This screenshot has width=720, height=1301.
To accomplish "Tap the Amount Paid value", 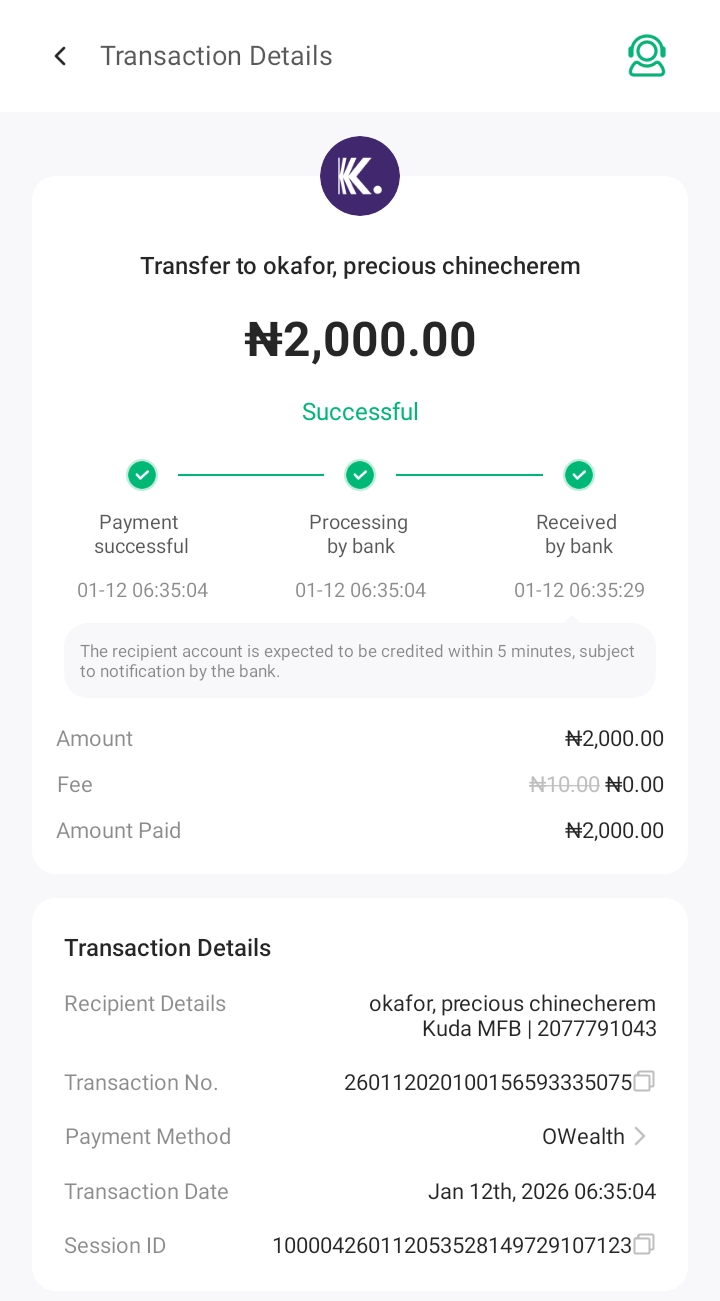I will point(614,830).
